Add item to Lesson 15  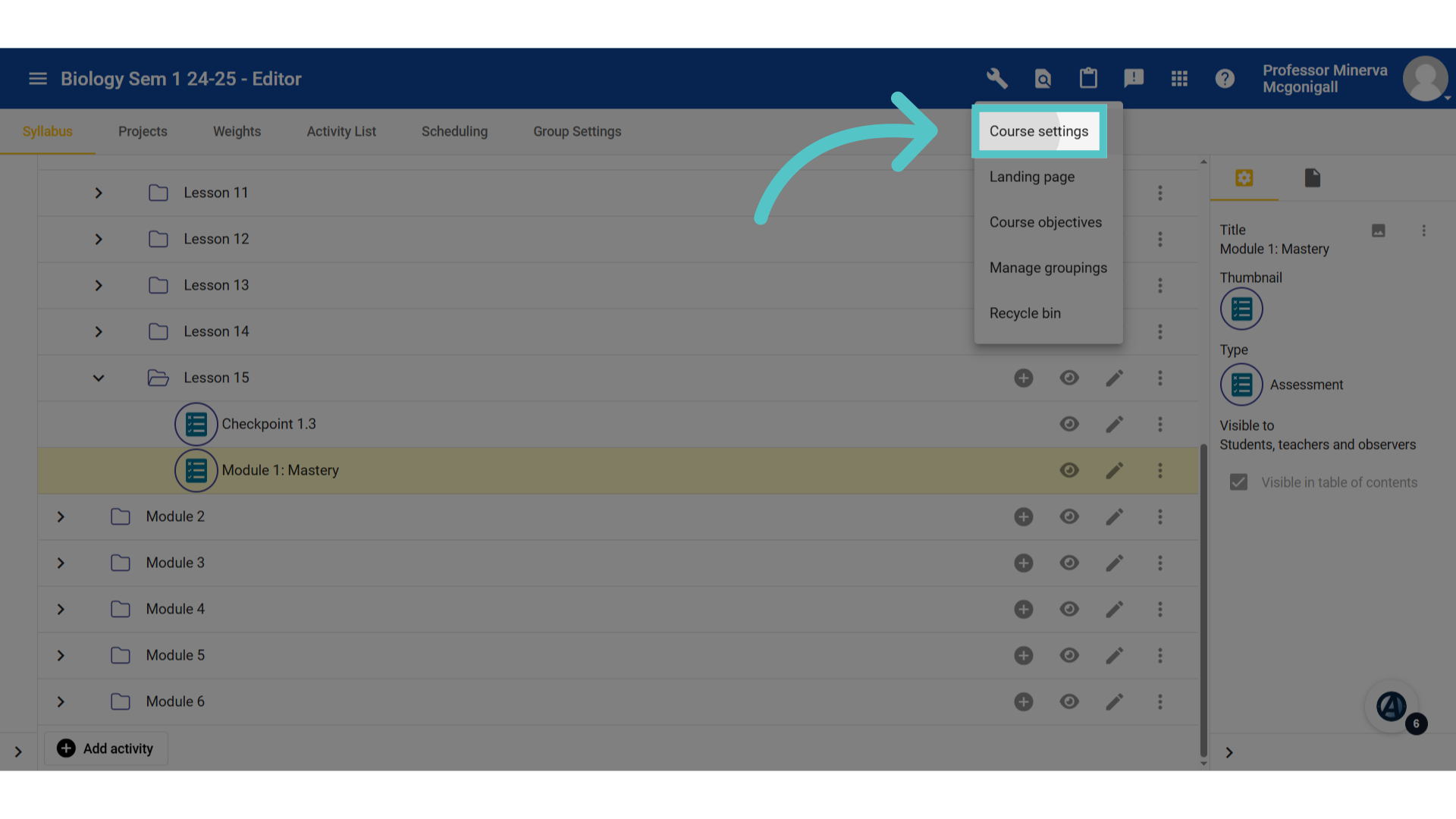1024,378
